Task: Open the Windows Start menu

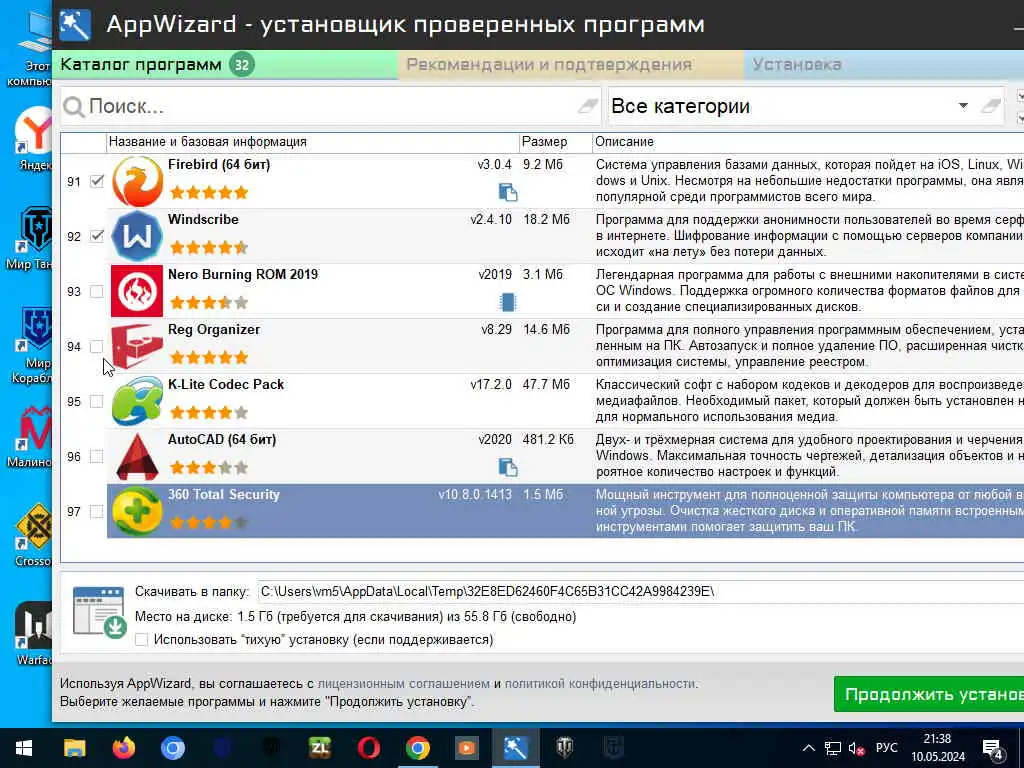Action: [24, 748]
